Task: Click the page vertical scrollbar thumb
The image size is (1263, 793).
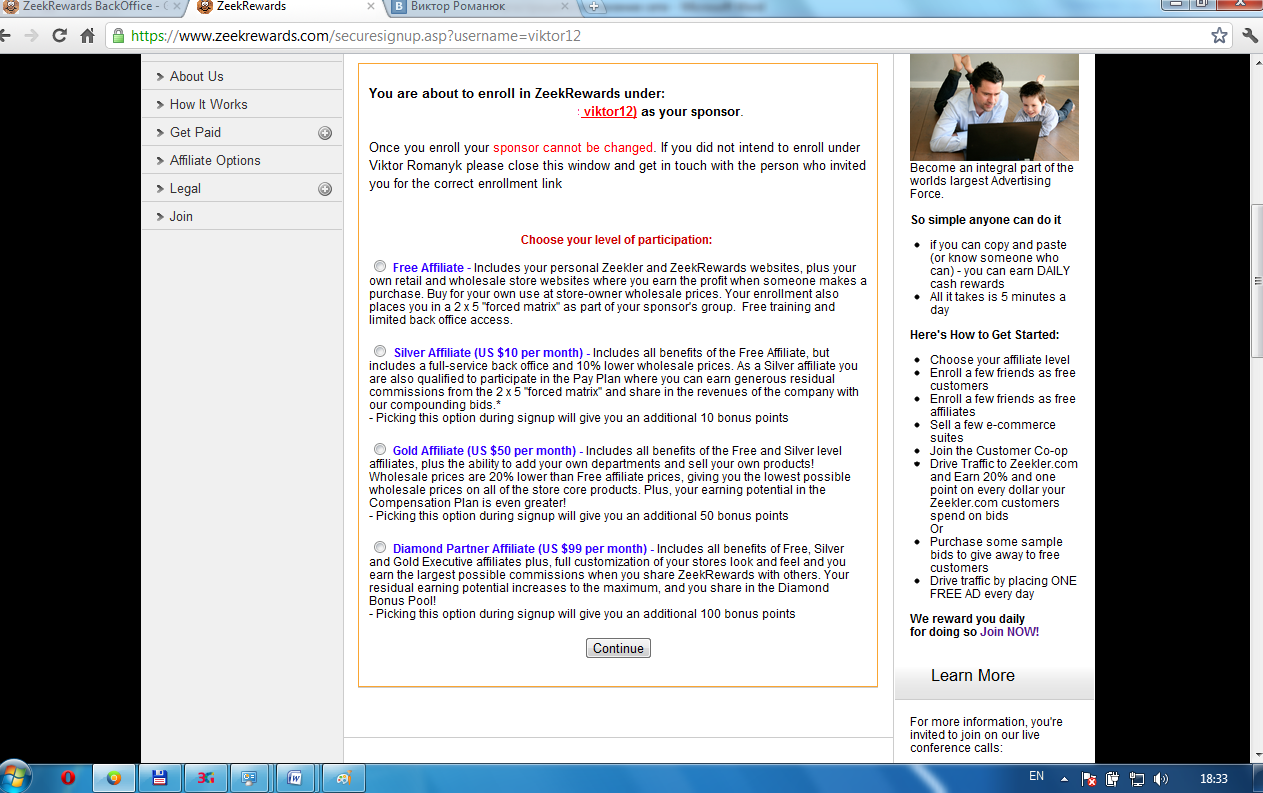Action: pyautogui.click(x=1256, y=279)
